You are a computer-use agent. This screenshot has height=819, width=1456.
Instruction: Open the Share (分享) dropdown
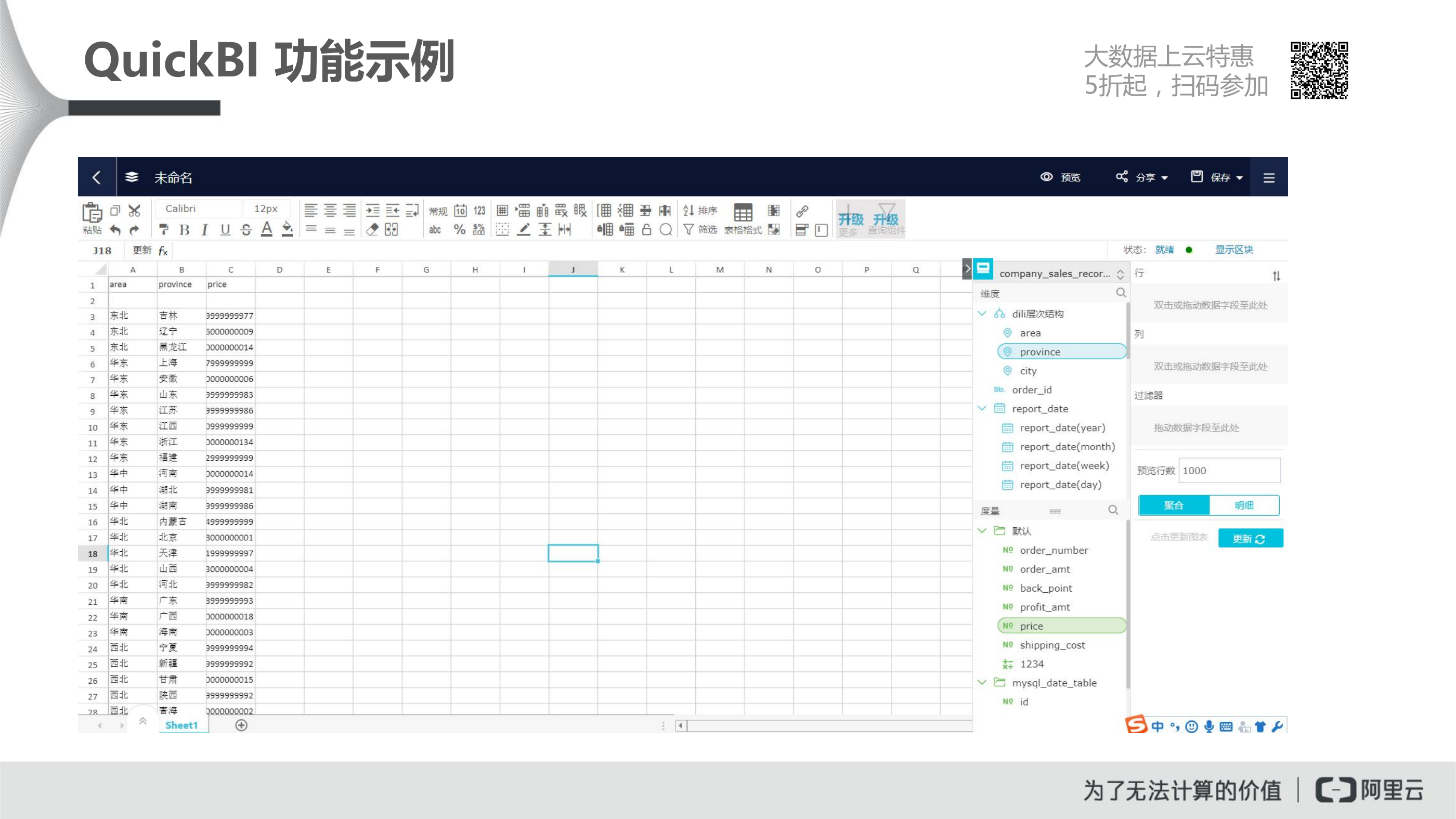pyautogui.click(x=1142, y=177)
